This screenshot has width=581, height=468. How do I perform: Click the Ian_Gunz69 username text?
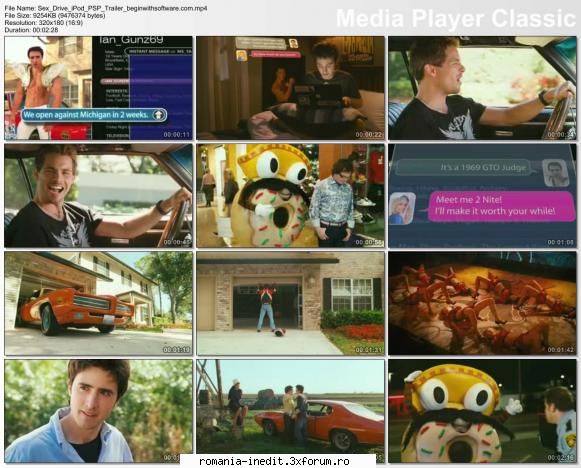tap(131, 40)
